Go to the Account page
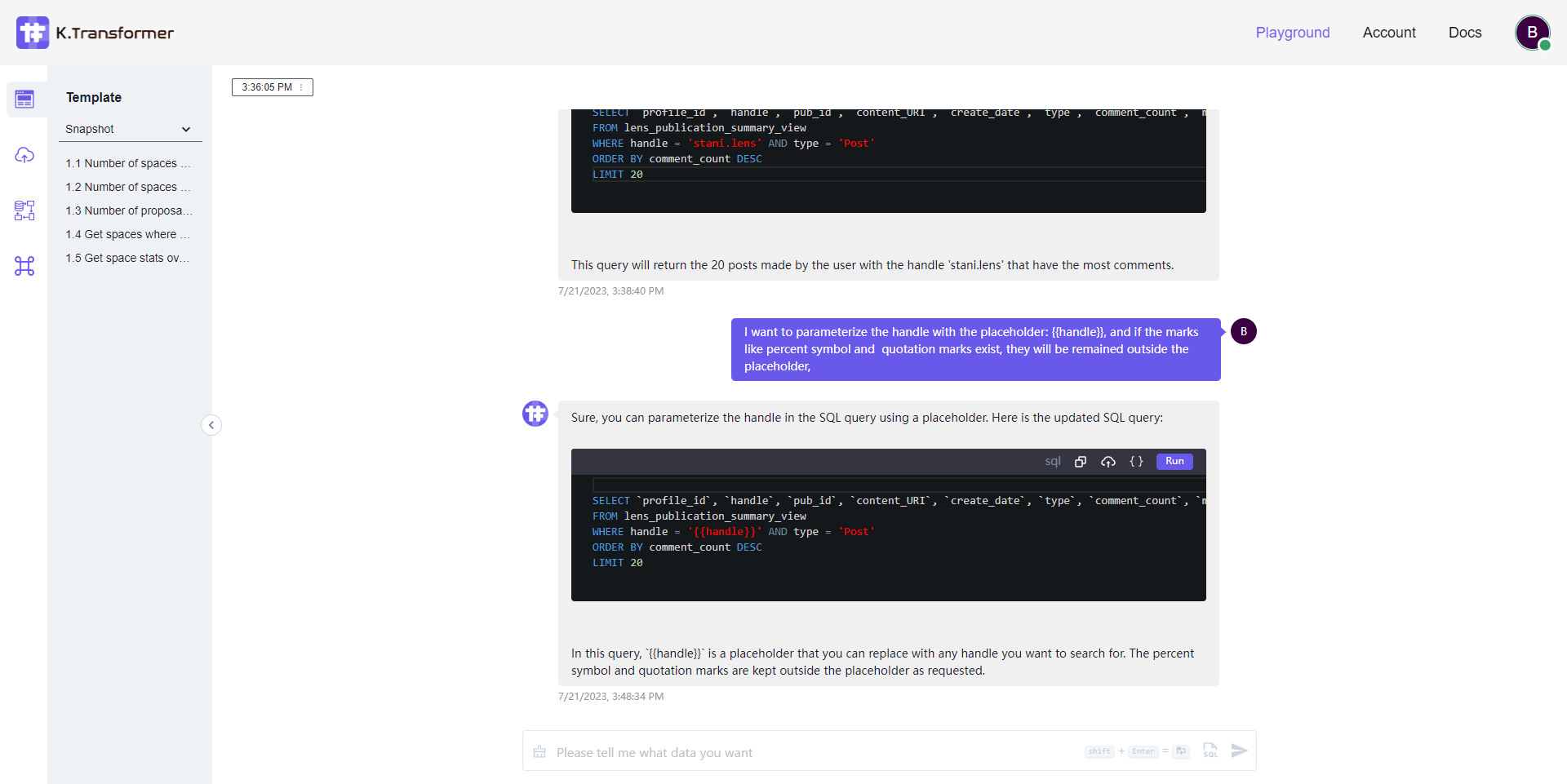 point(1388,33)
